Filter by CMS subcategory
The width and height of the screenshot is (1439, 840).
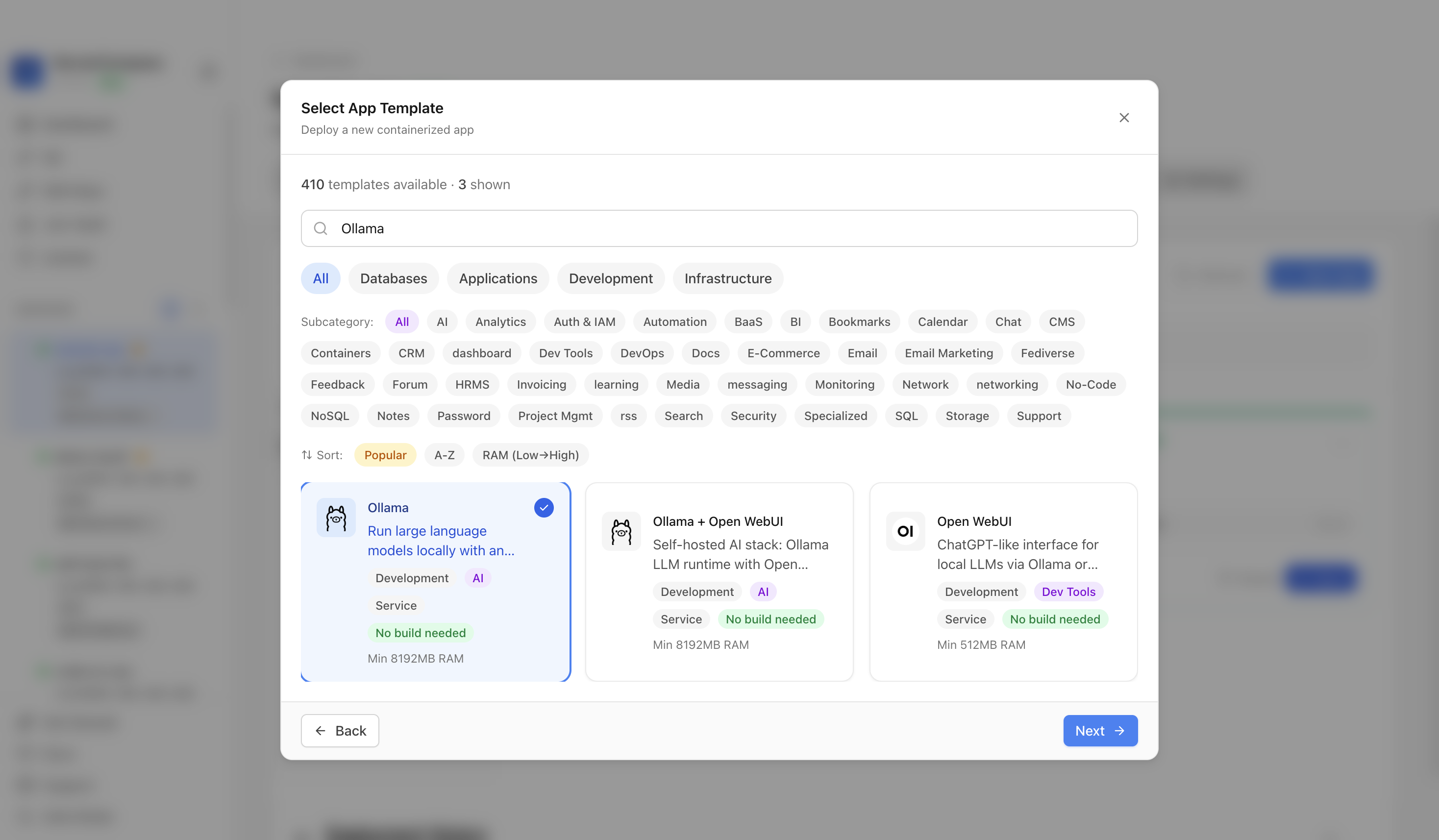click(1062, 322)
